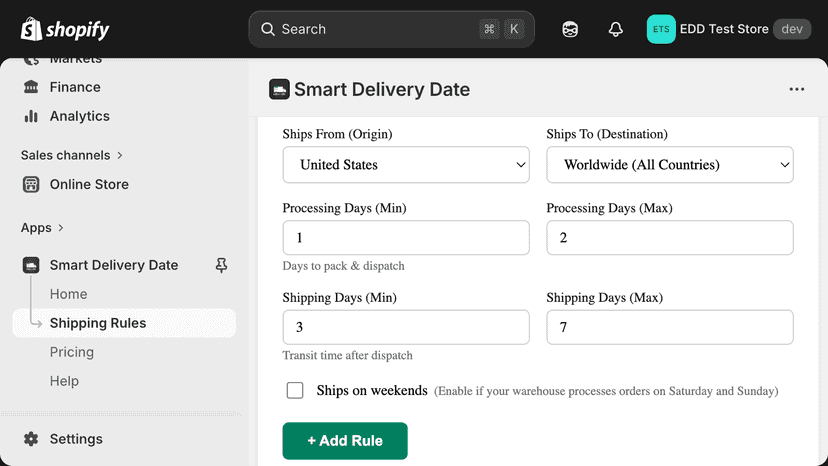Unpin the Smart Delivery Date app
This screenshot has height=466, width=828.
click(x=221, y=265)
